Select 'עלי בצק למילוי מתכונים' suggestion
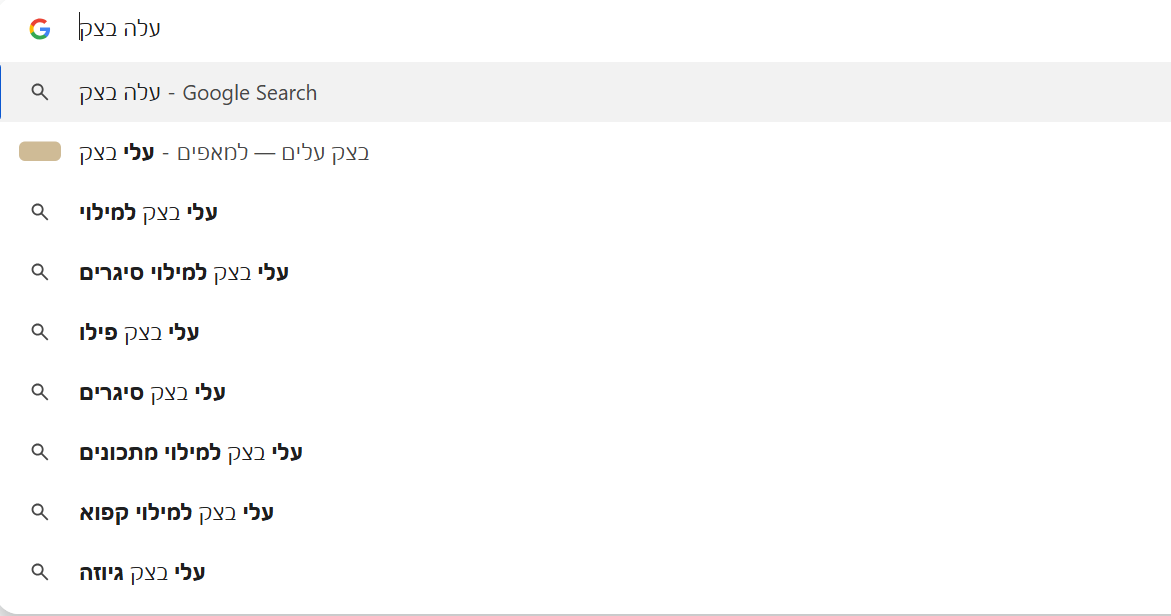The height and width of the screenshot is (616, 1171). click(x=191, y=453)
